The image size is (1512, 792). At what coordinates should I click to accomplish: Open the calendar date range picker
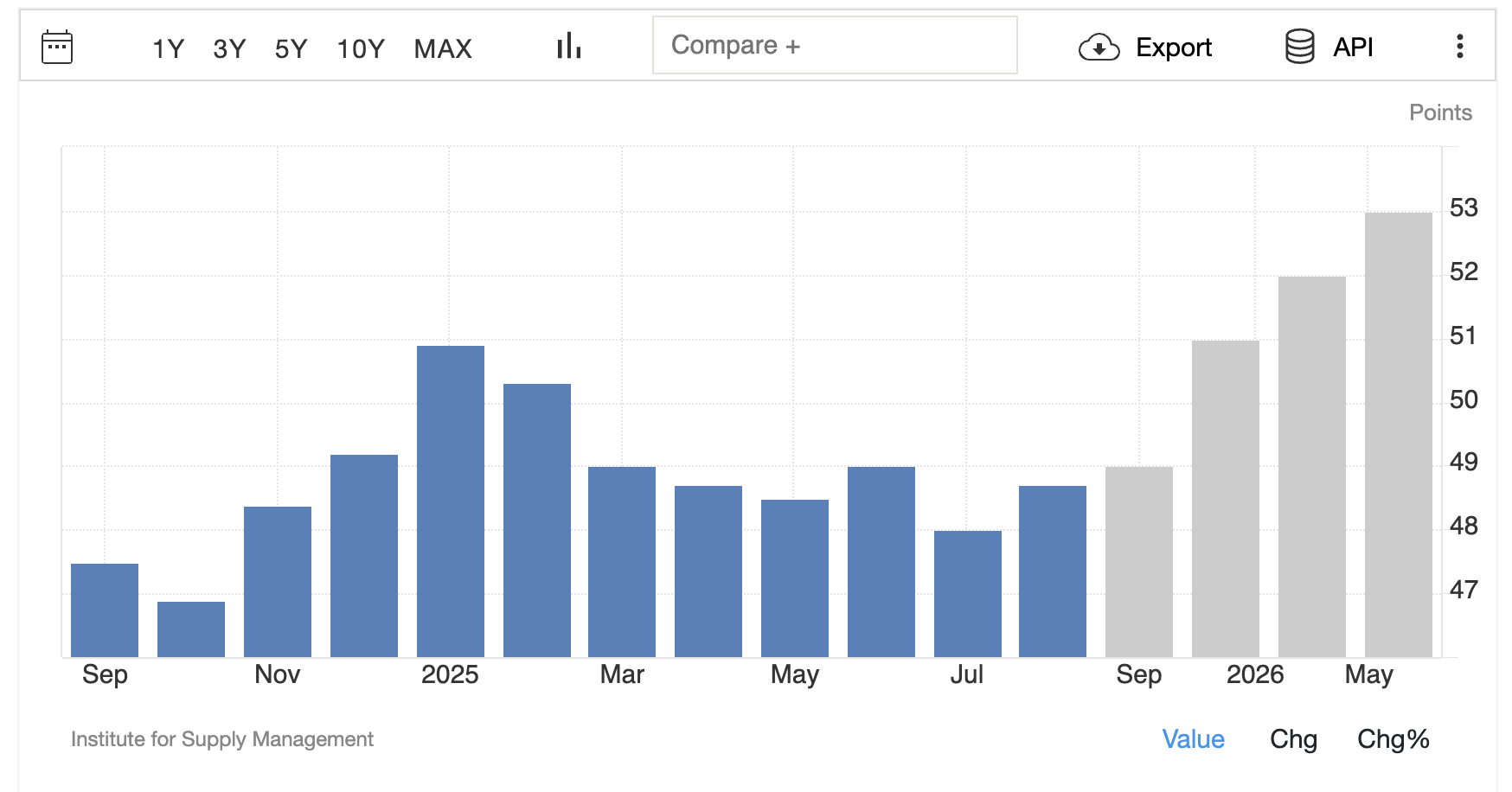[x=57, y=48]
